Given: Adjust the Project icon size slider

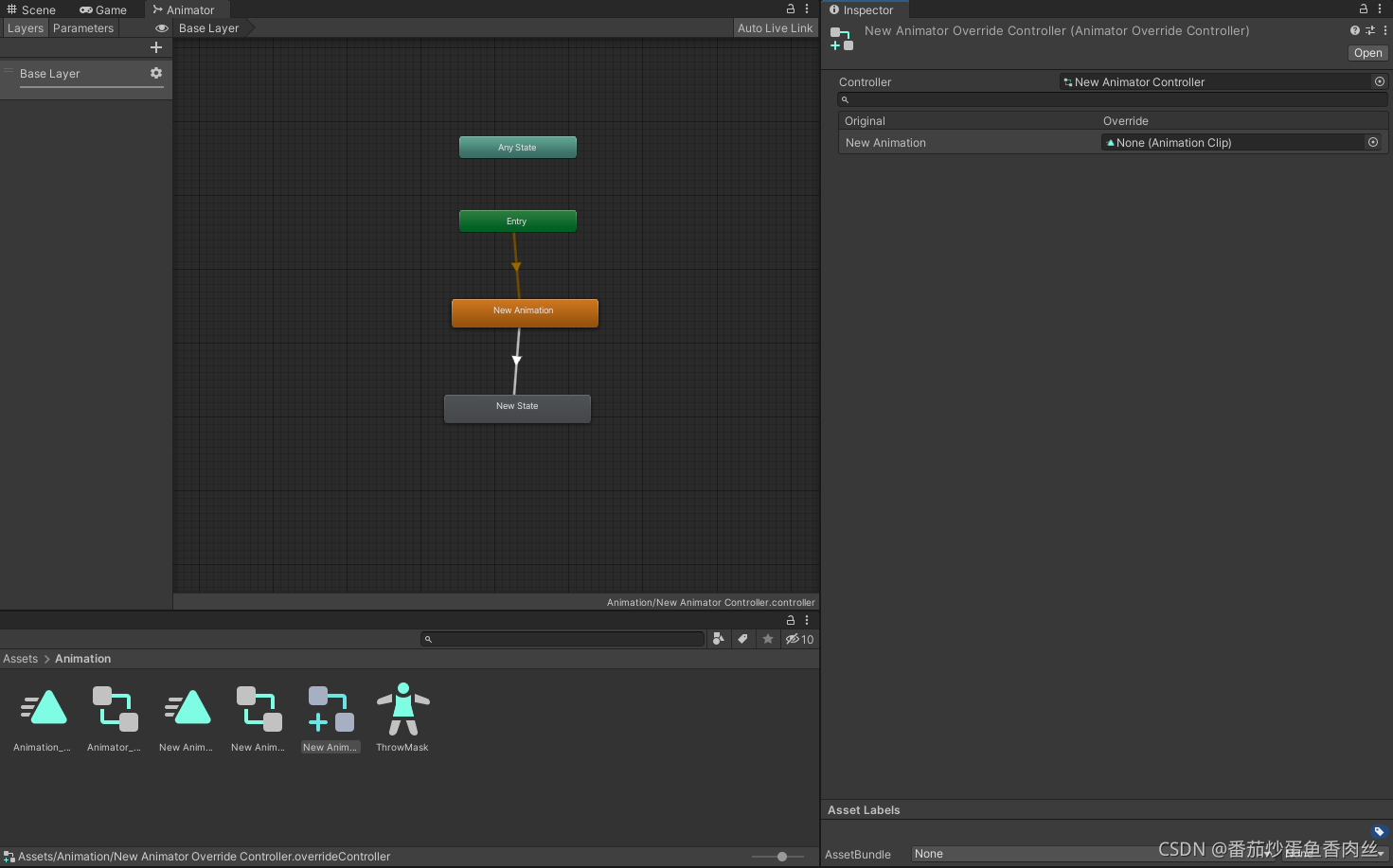Looking at the screenshot, I should point(782,857).
